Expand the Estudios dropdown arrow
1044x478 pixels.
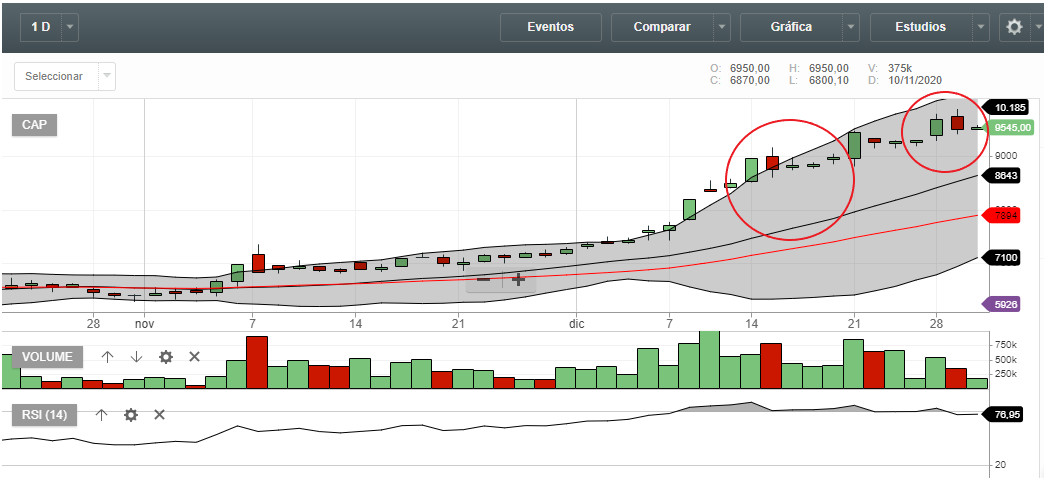[x=981, y=27]
